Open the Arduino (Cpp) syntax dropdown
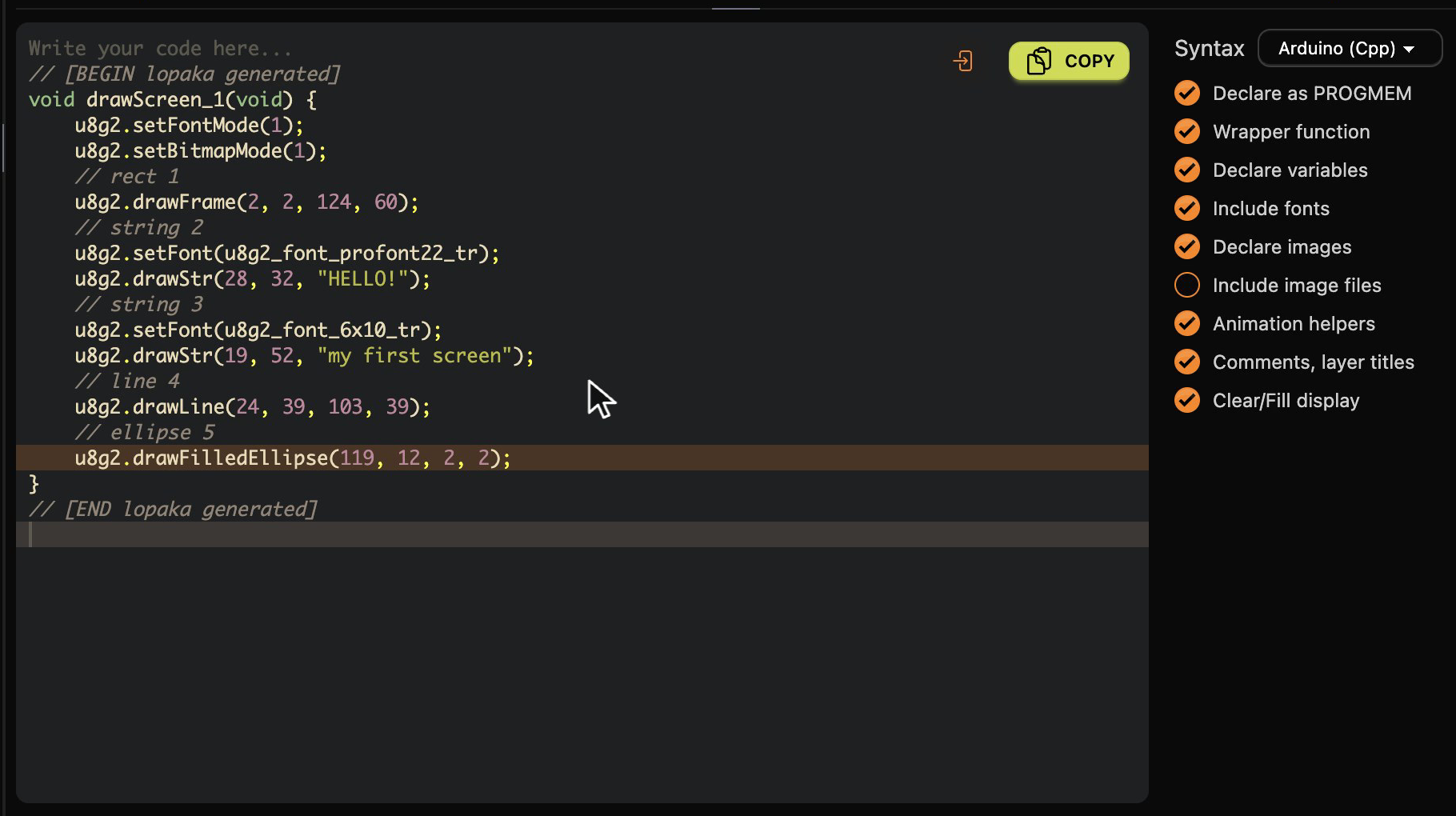Image resolution: width=1456 pixels, height=816 pixels. (1350, 48)
